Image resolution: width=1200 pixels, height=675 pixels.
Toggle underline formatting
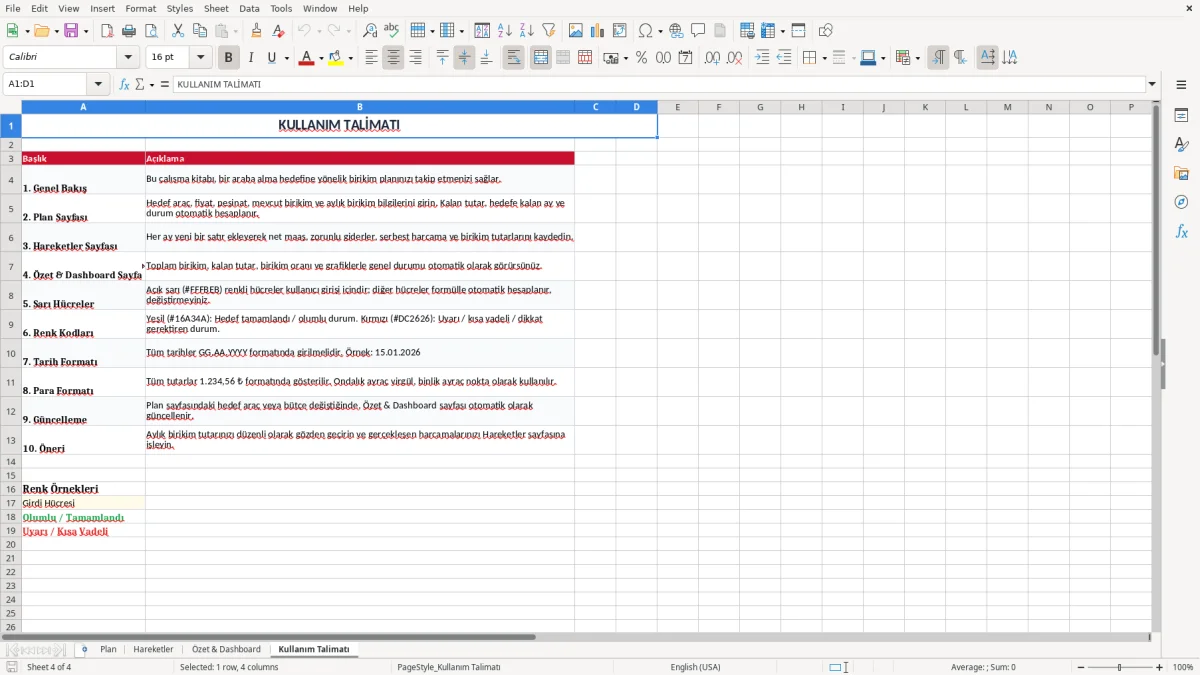[272, 58]
